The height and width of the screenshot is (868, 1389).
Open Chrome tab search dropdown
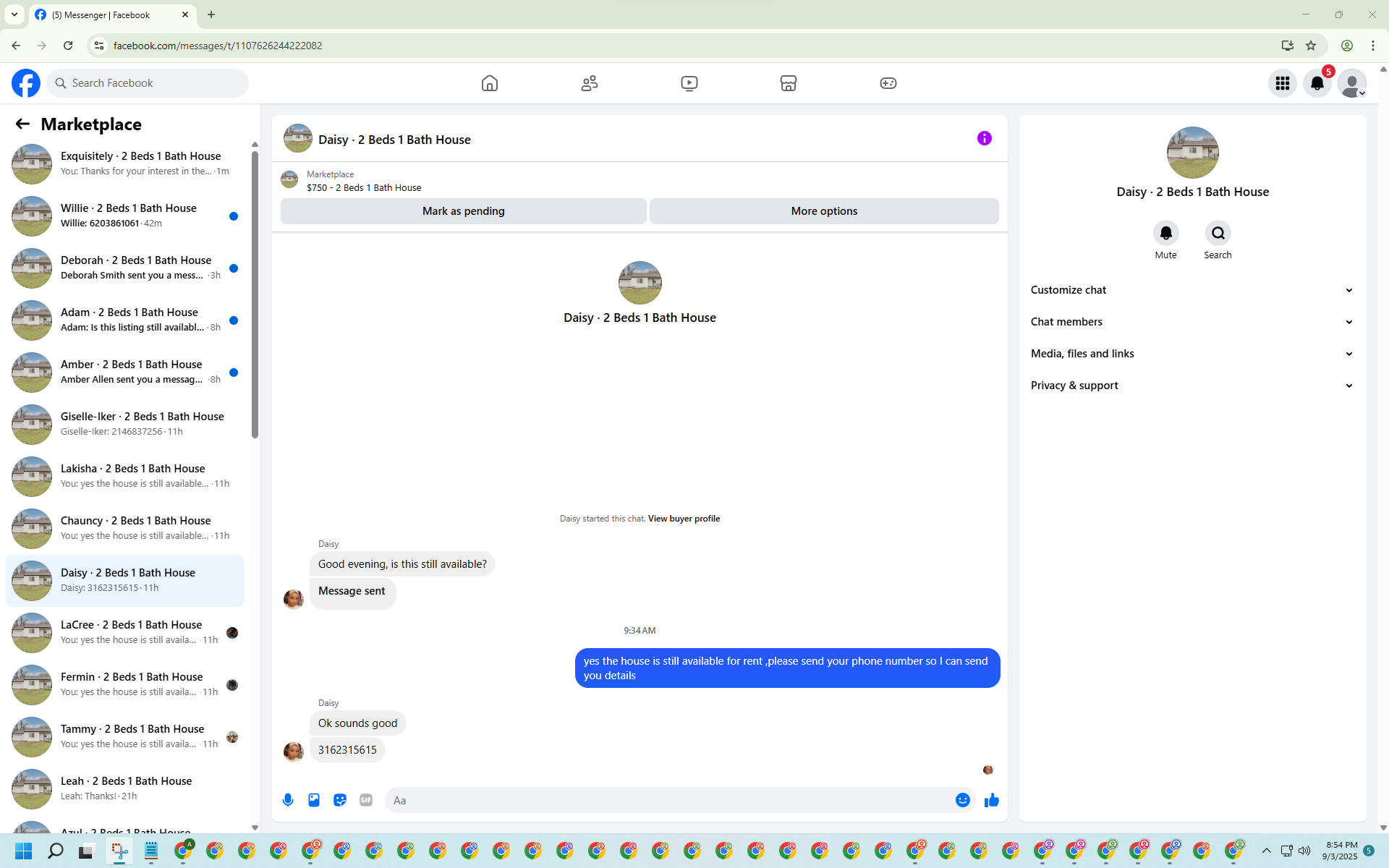(14, 14)
